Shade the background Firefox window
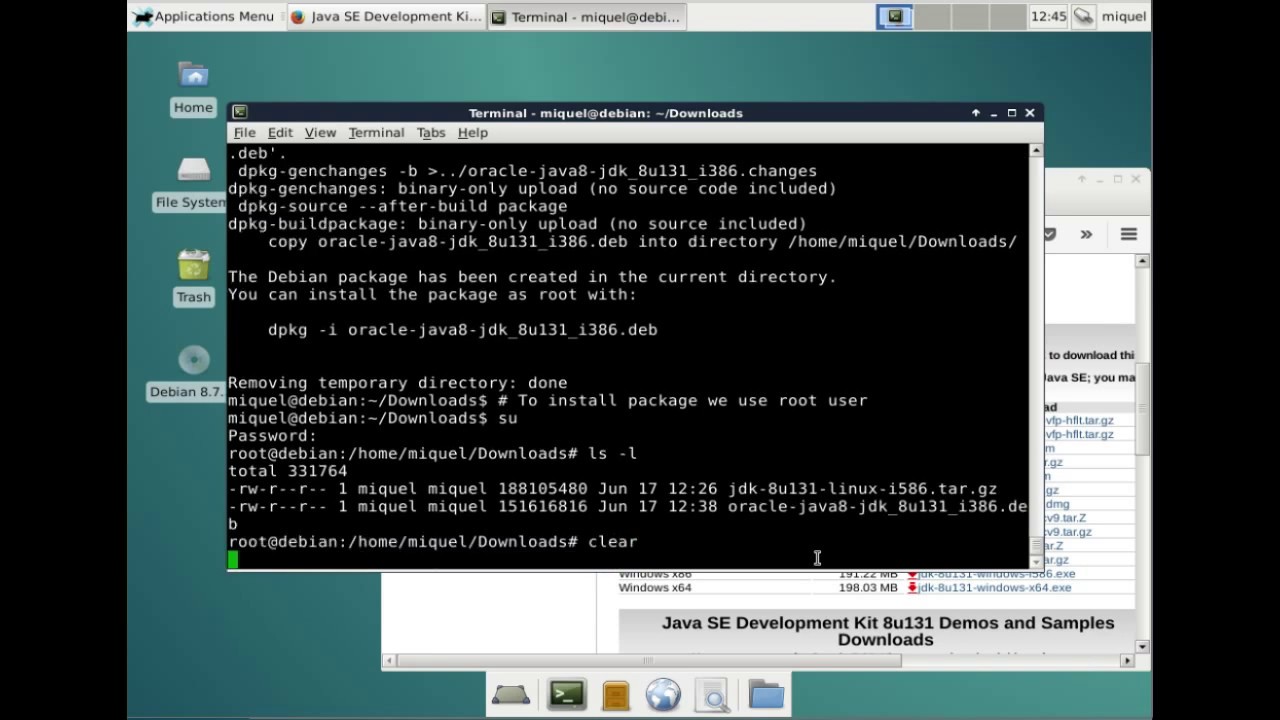Image resolution: width=1280 pixels, height=720 pixels. 1081,179
